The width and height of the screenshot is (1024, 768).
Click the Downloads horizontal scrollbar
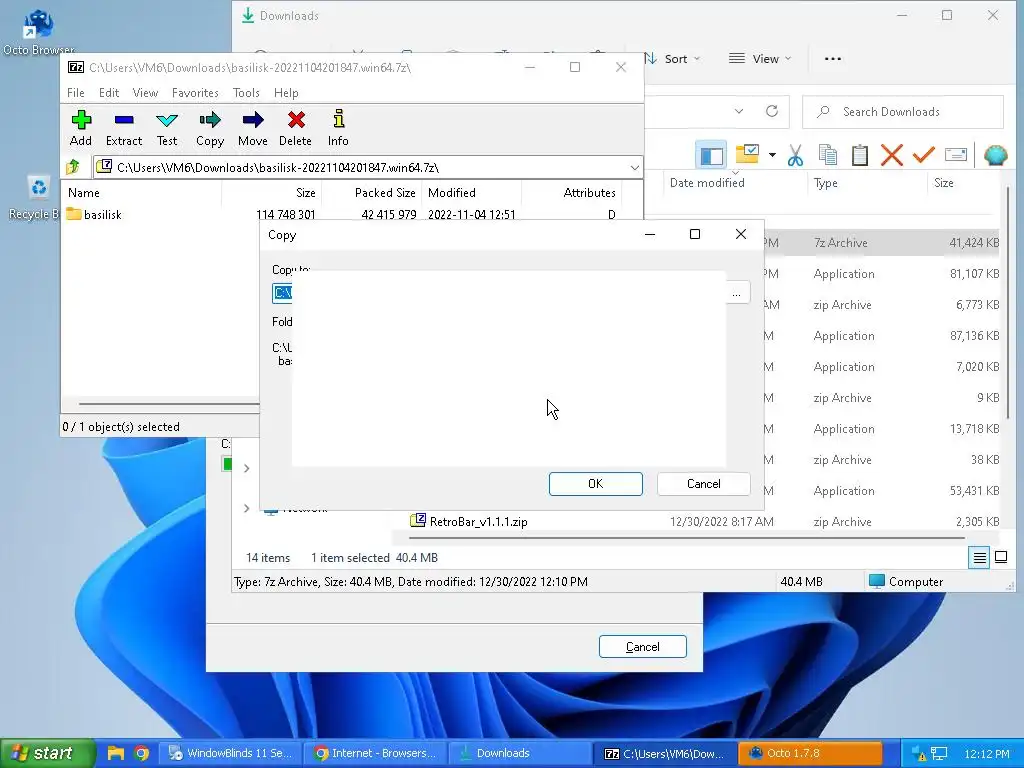coord(686,538)
